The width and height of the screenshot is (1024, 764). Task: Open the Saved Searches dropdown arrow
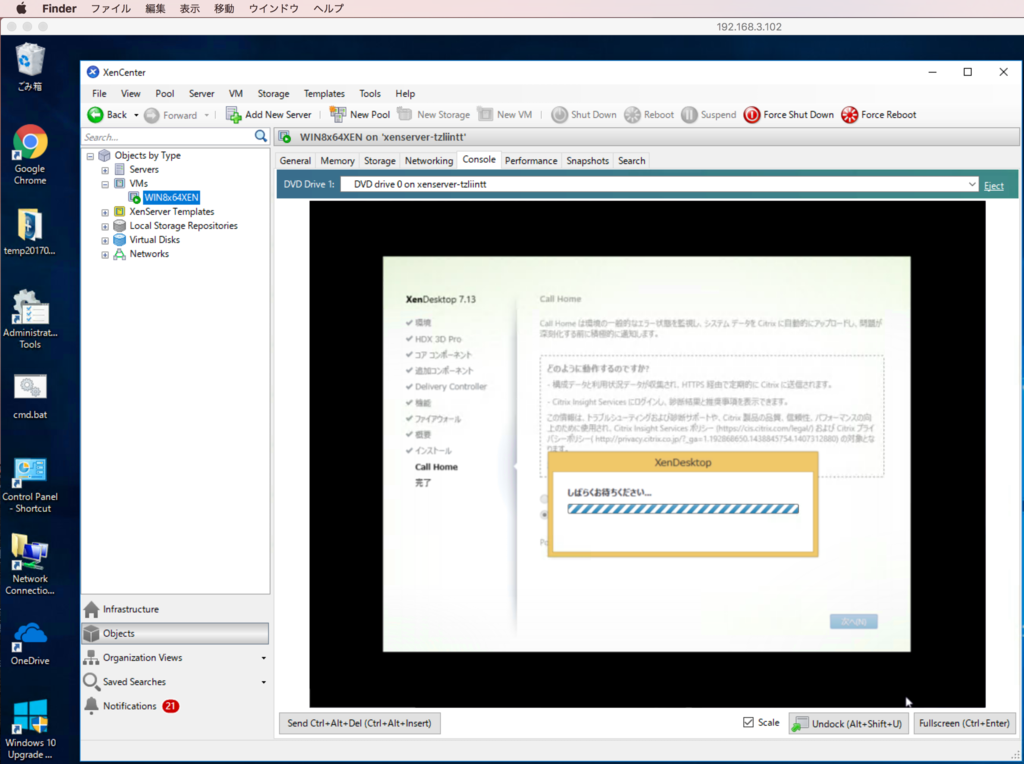[x=264, y=682]
